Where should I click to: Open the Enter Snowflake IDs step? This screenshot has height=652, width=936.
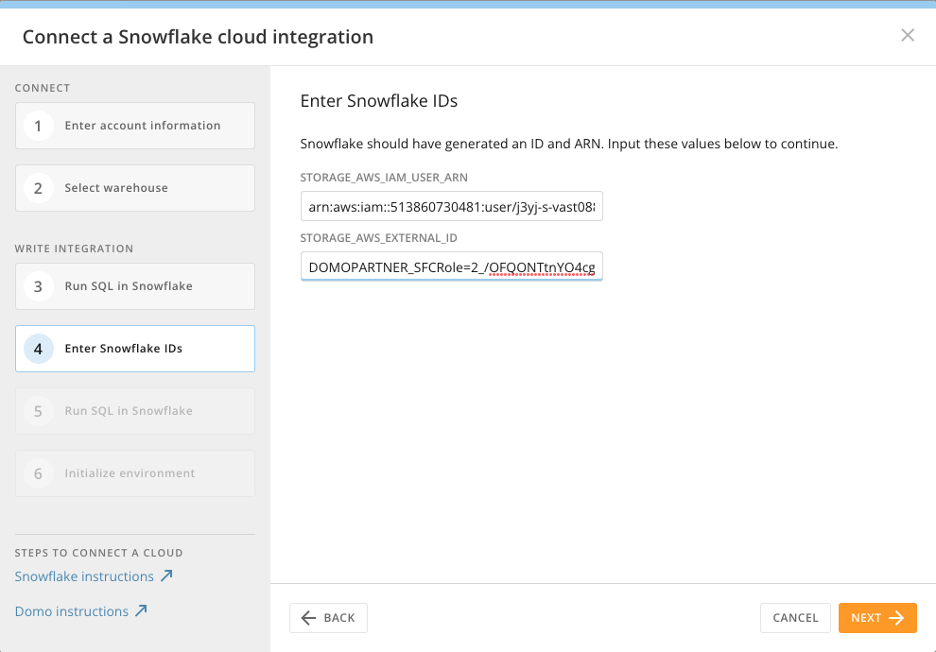pos(123,349)
